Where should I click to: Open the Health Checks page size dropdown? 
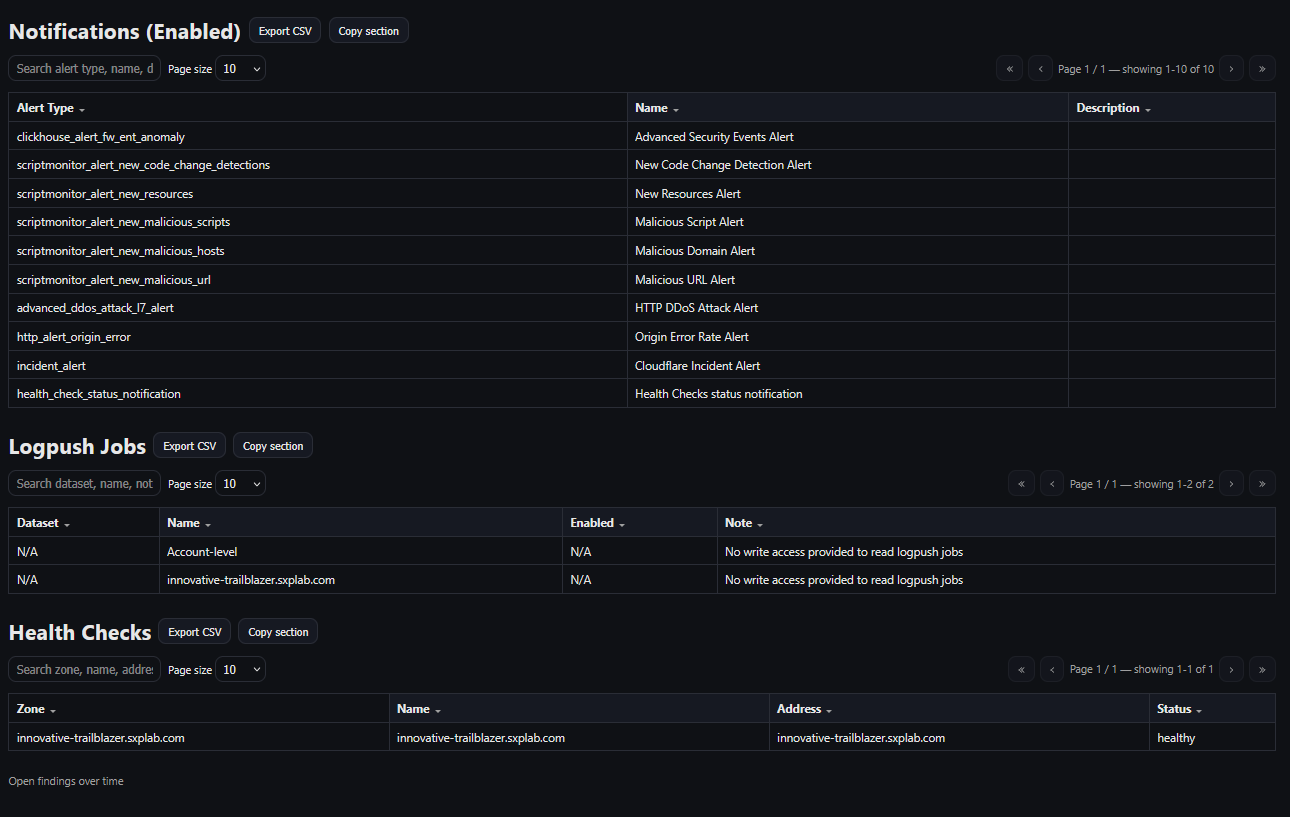point(240,669)
